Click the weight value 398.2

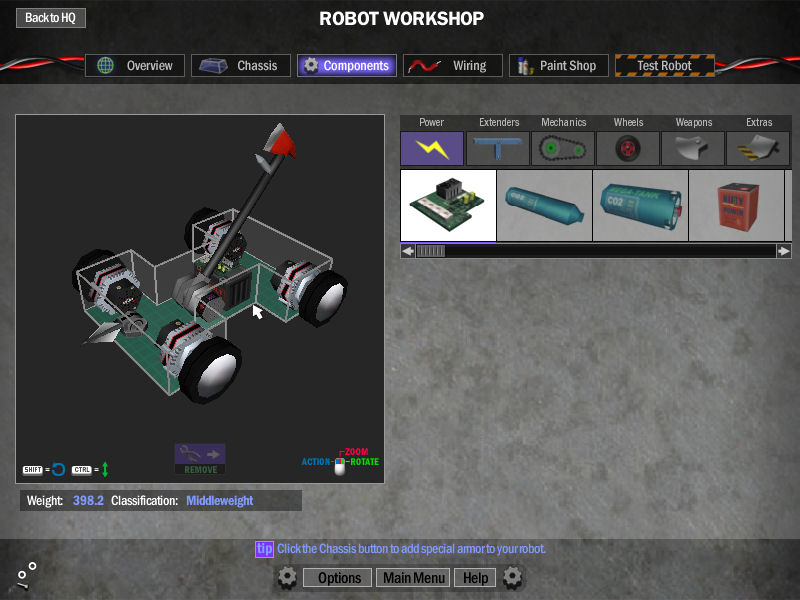(88, 501)
